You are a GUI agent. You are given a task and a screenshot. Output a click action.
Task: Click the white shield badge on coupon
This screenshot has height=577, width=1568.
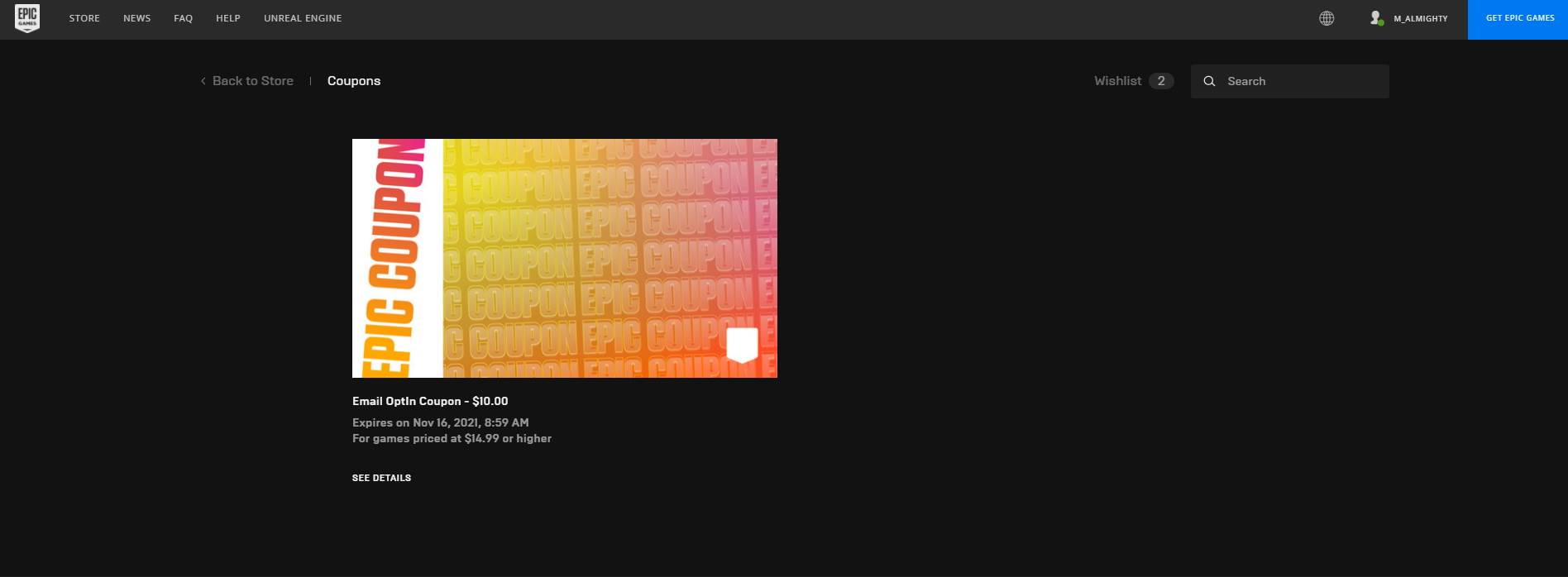(x=742, y=345)
